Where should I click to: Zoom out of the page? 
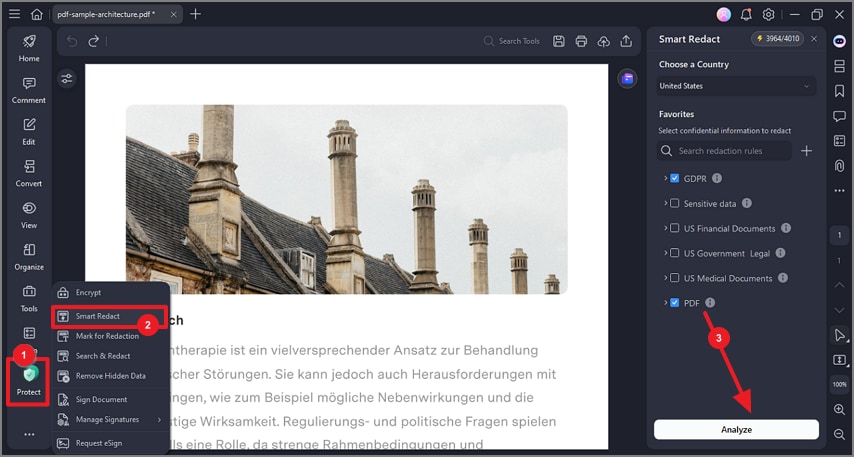[x=839, y=434]
